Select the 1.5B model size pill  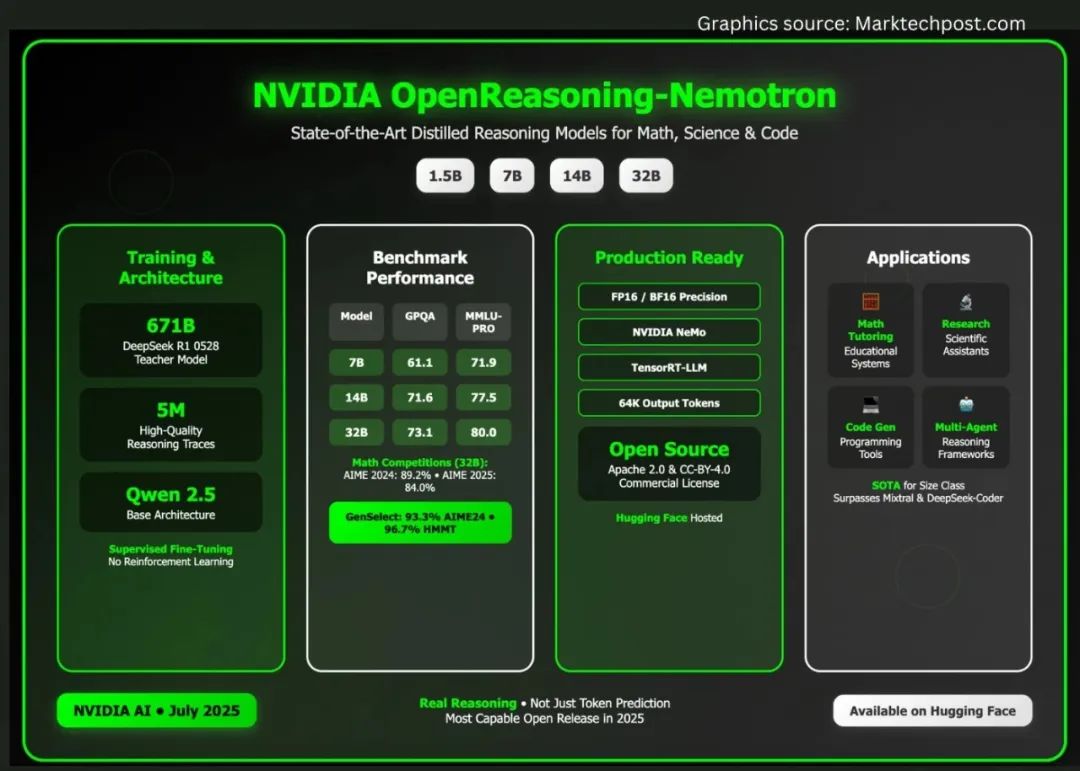[445, 176]
